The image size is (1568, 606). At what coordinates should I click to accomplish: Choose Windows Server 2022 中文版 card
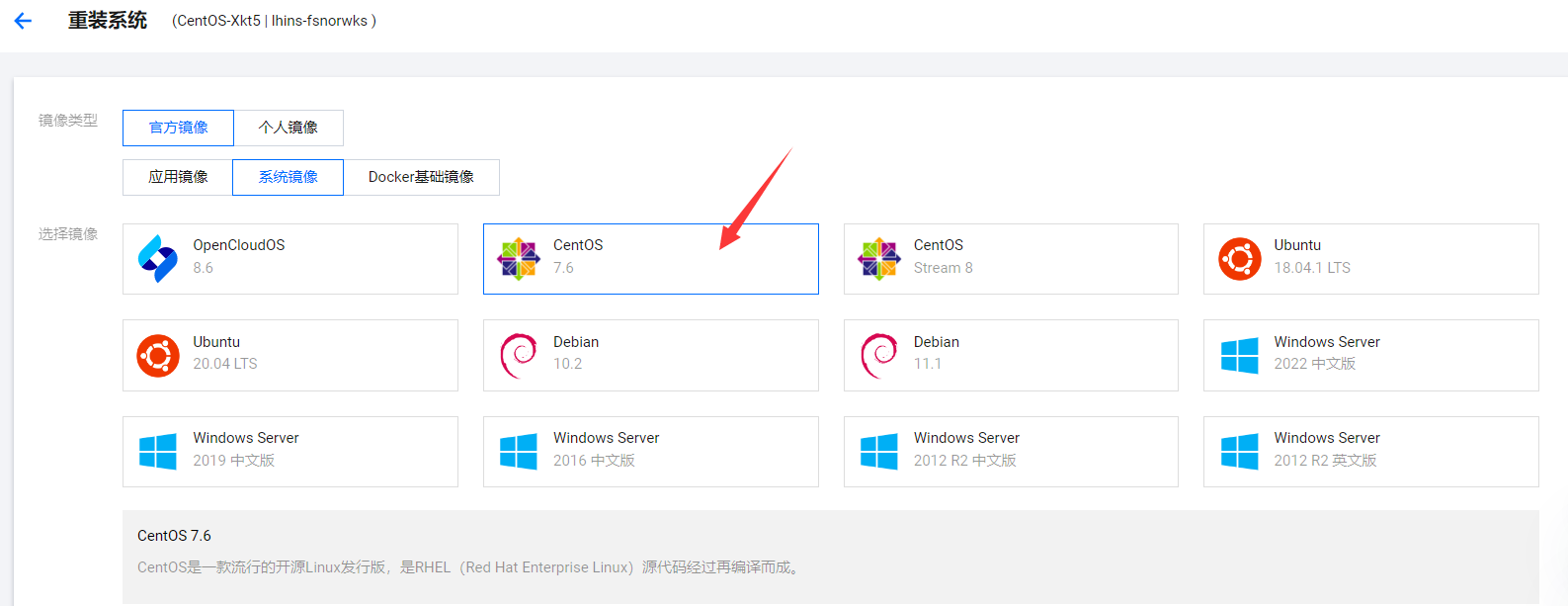tap(1371, 355)
